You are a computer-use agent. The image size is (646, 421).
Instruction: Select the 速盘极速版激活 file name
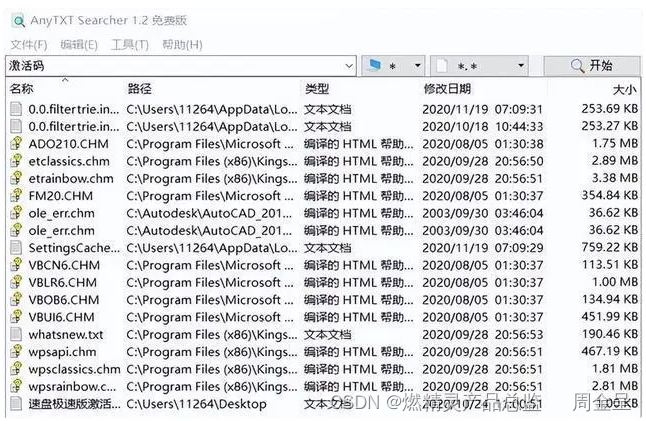click(x=75, y=404)
